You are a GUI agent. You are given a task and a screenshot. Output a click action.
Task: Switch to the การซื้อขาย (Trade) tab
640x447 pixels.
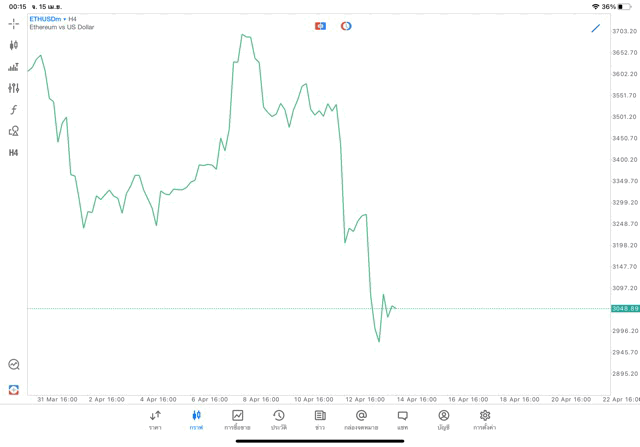click(237, 419)
